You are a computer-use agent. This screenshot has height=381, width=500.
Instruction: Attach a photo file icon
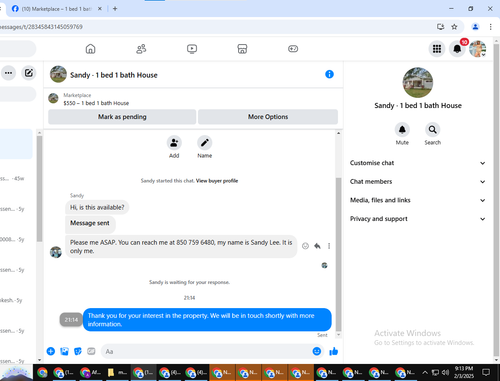tap(64, 351)
